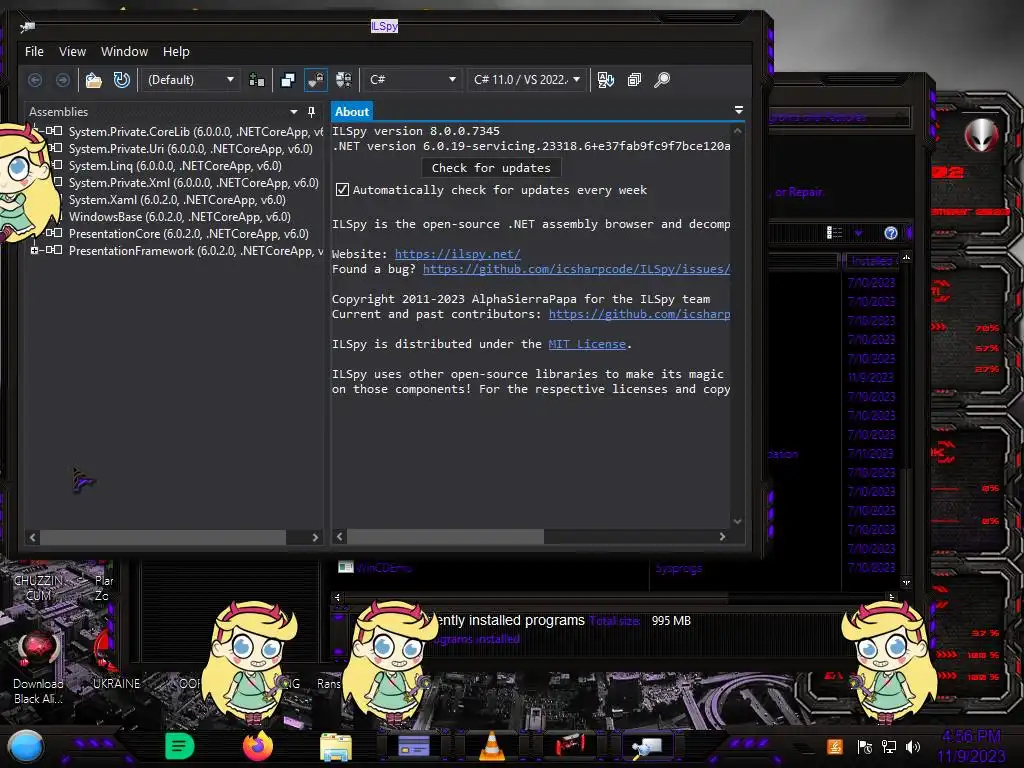
Task: Collapse all tree nodes icon
Action: 634,80
